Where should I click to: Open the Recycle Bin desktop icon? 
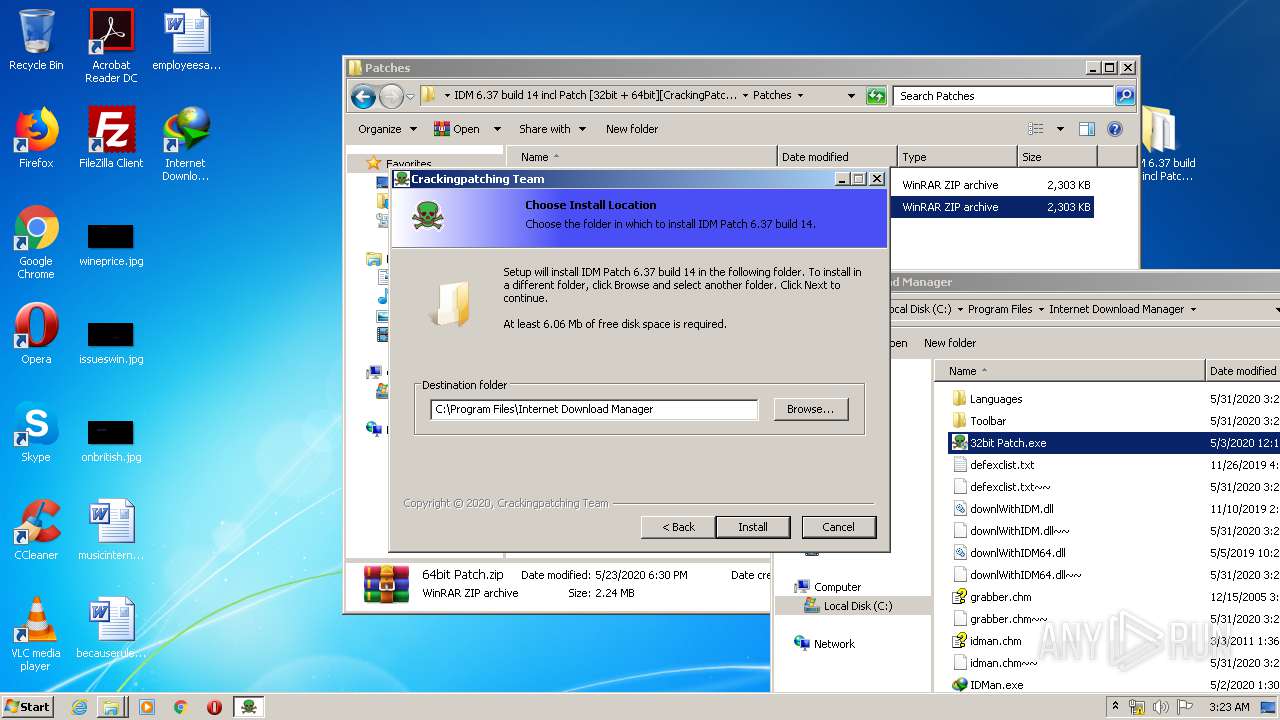click(36, 40)
